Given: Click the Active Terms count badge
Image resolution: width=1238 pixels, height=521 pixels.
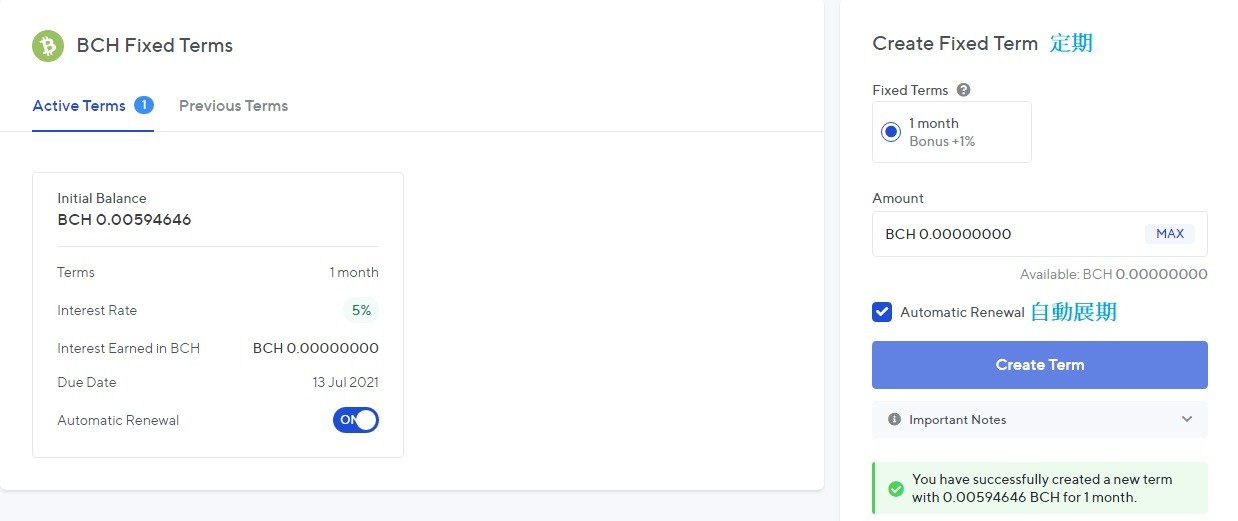Looking at the screenshot, I should click(x=143, y=105).
